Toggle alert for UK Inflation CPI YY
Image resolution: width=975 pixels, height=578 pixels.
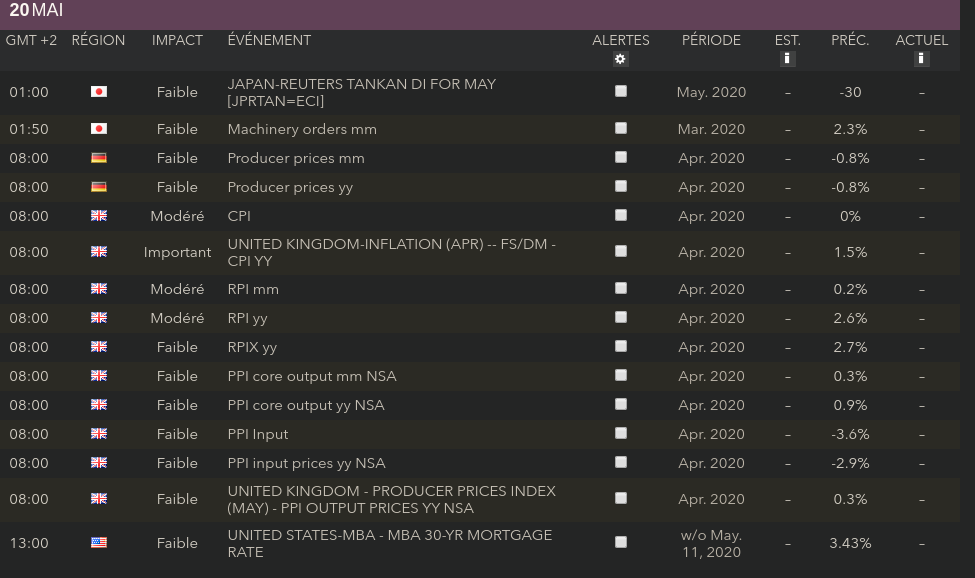point(621,252)
